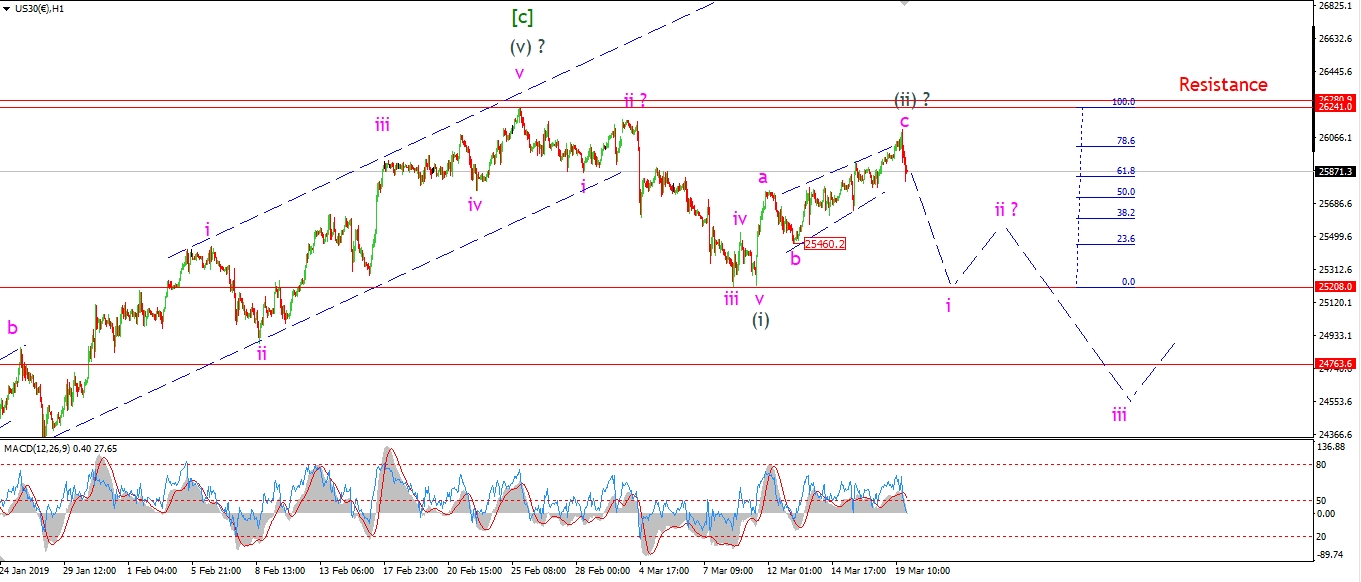Select the 14 Mar 17:00 time label
The width and height of the screenshot is (1361, 582).
tap(859, 572)
